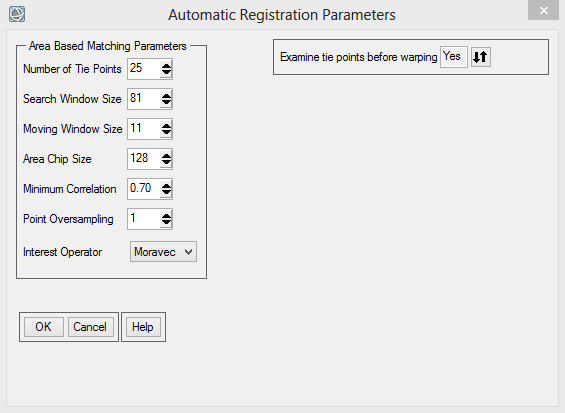
Task: Increase the Point Oversampling stepper
Action: (x=166, y=216)
